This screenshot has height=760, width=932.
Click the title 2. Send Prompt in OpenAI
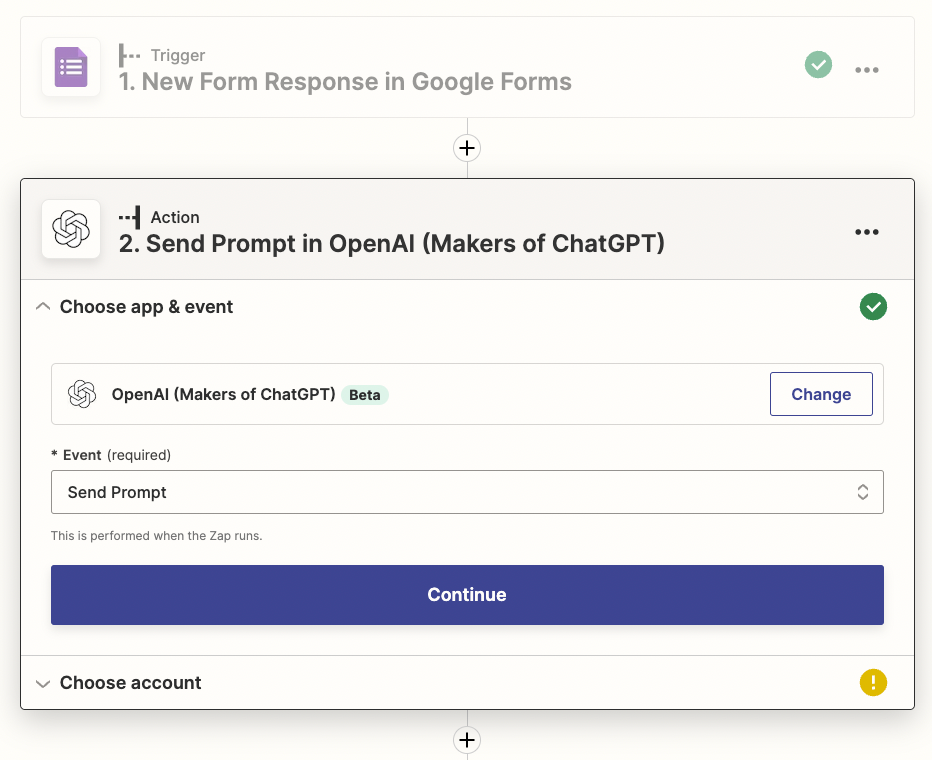[392, 244]
